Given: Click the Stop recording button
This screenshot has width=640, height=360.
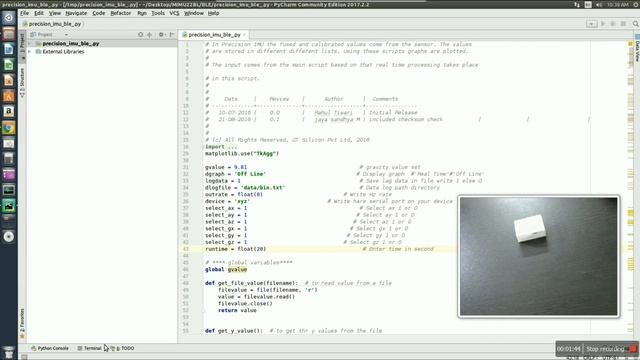Looking at the screenshot, I should click(611, 349).
